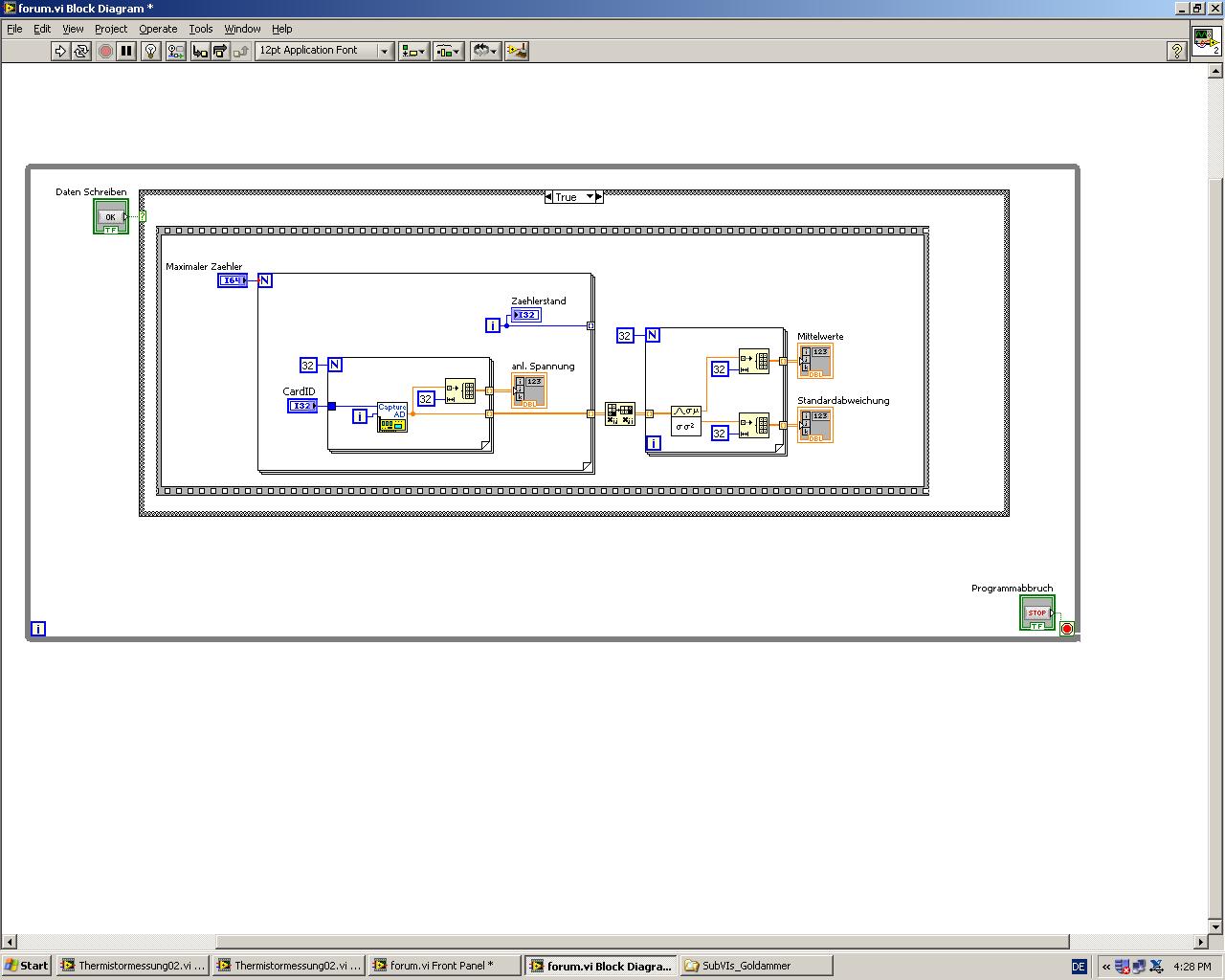Select the Daten Schreiben OK boolean terminal
The image size is (1225, 980).
pos(111,217)
